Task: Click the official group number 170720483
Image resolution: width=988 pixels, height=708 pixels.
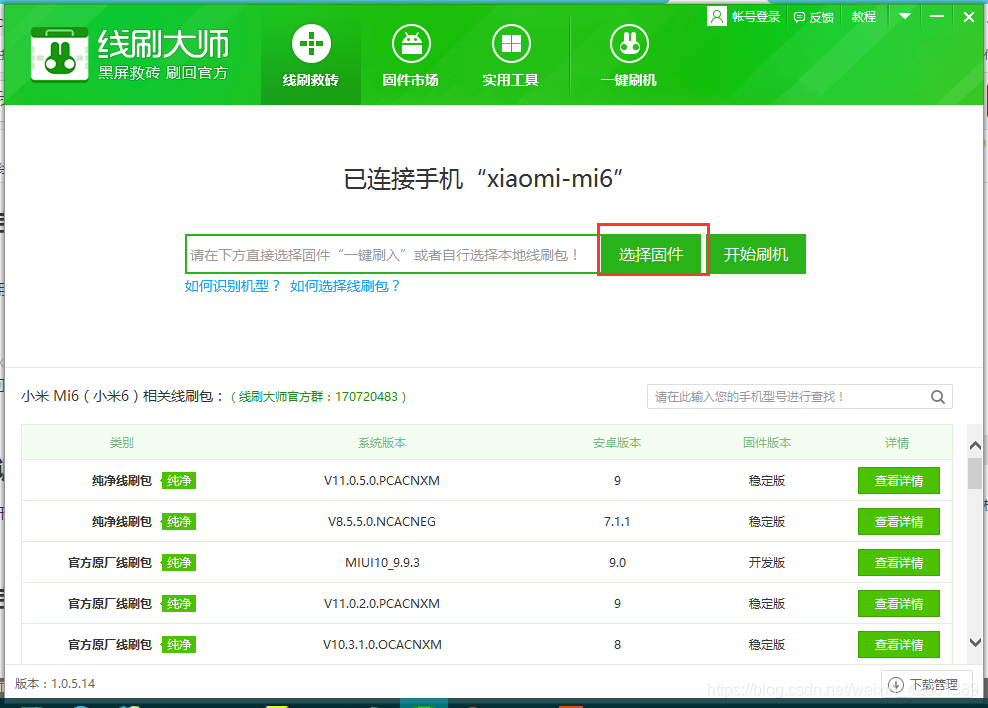Action: (366, 397)
